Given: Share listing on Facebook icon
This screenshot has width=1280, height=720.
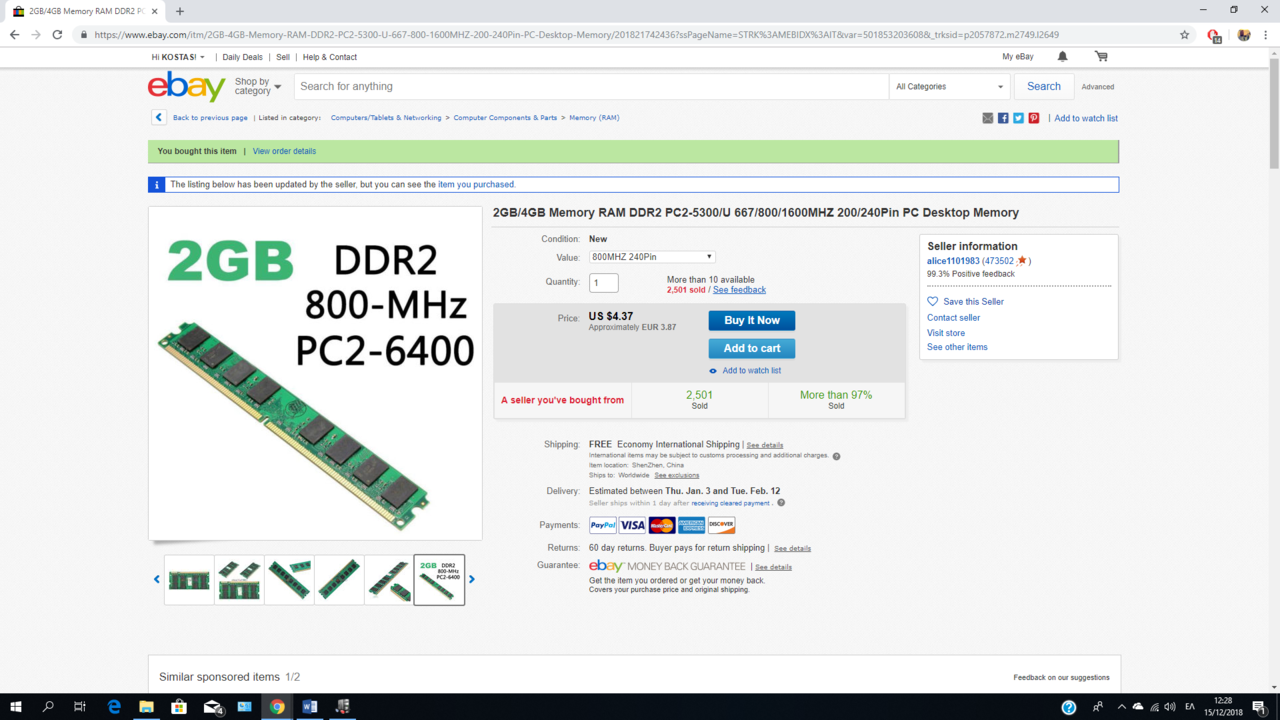Looking at the screenshot, I should click(1003, 118).
